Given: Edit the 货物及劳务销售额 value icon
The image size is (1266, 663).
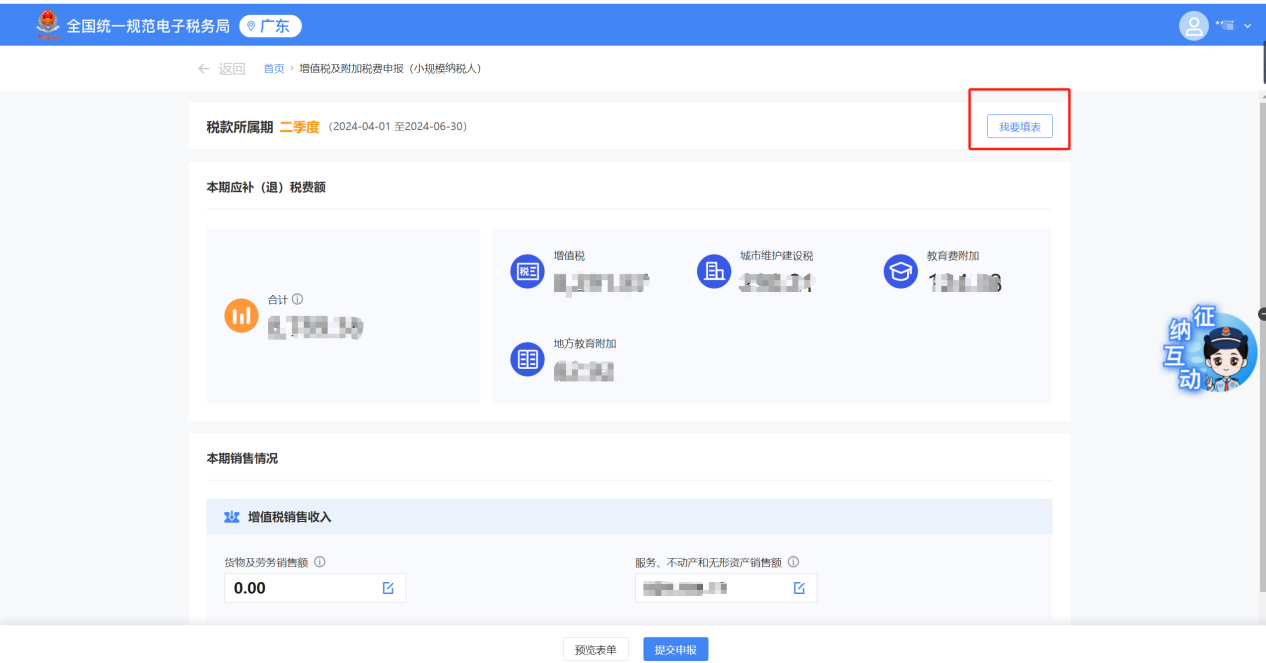Looking at the screenshot, I should (388, 588).
